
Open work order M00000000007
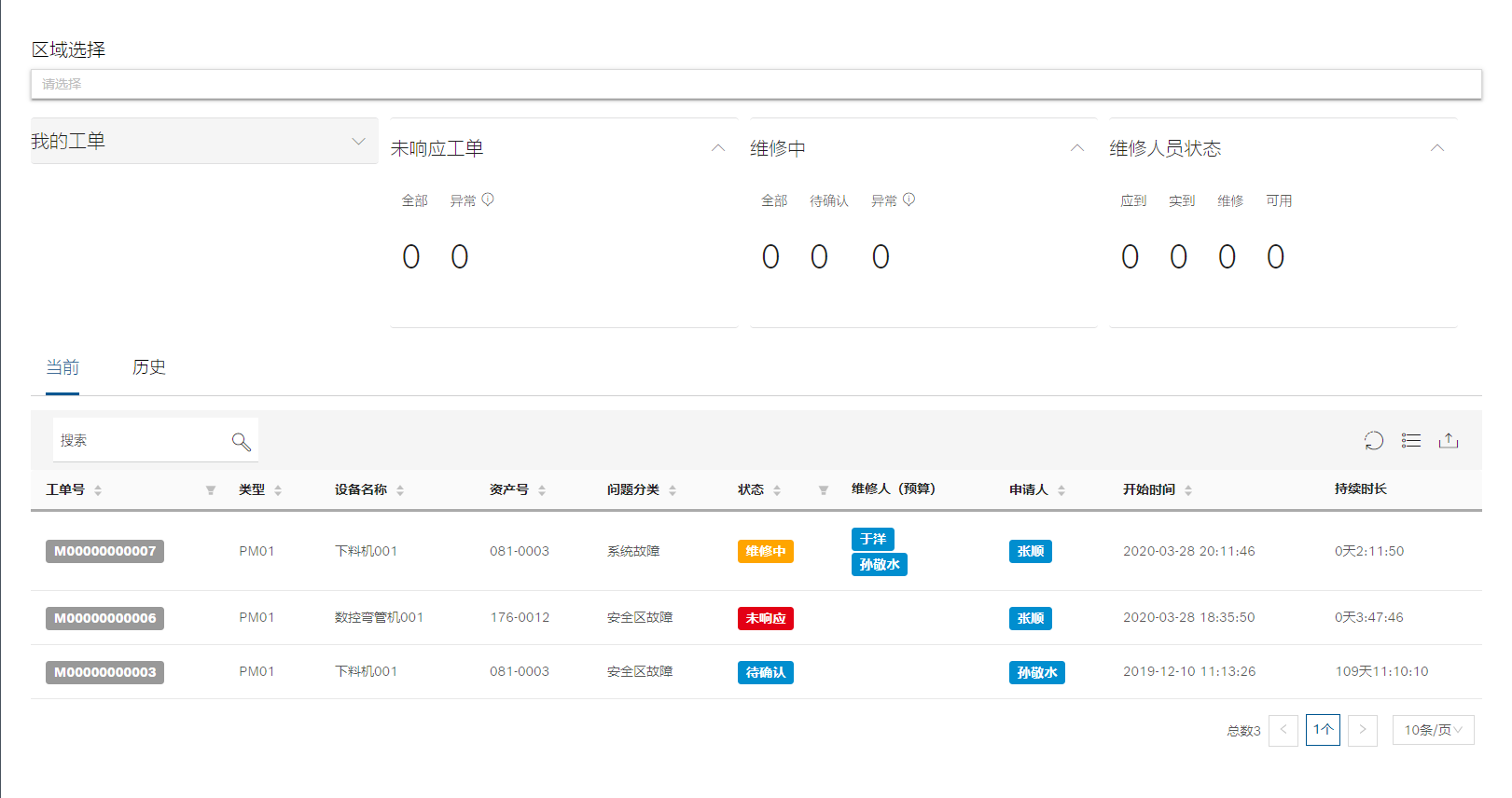click(104, 551)
